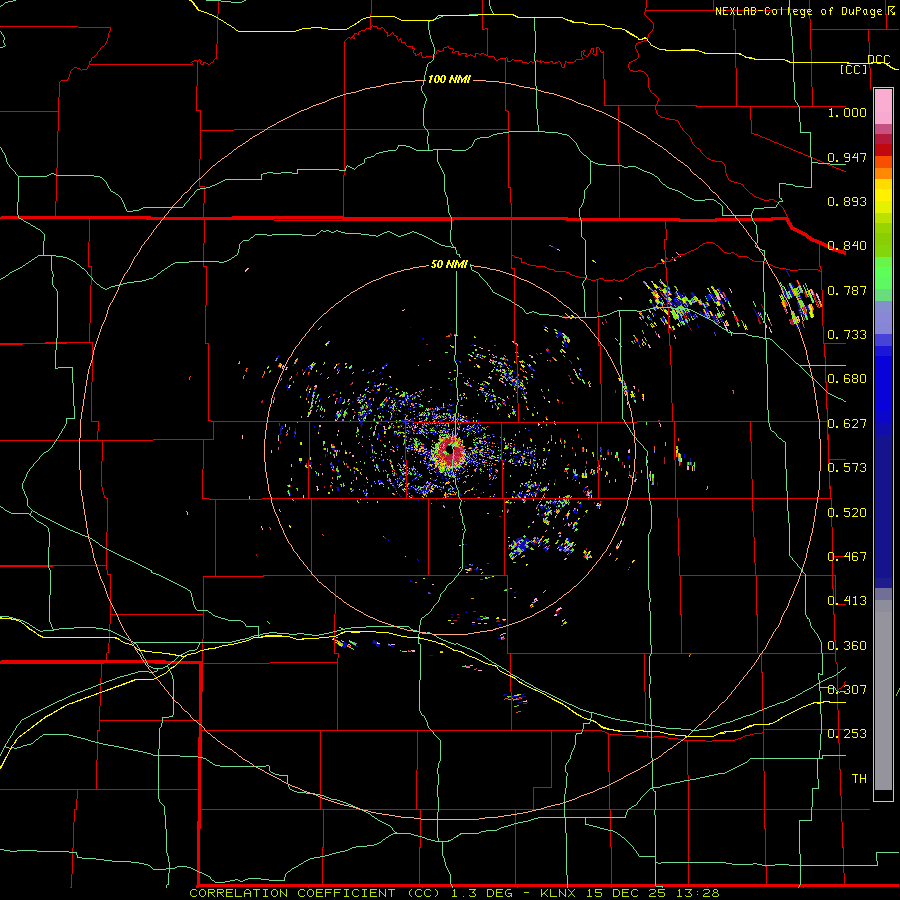Pick the 0.253 legend value

[847, 734]
